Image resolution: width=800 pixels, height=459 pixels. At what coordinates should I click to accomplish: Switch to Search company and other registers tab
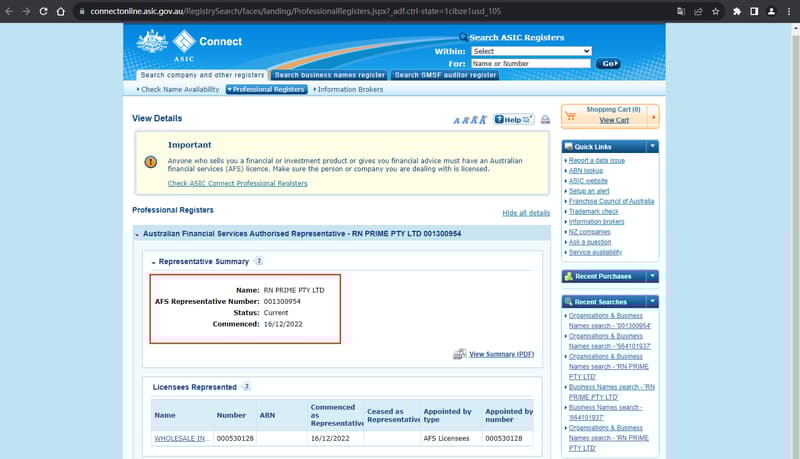[x=202, y=75]
